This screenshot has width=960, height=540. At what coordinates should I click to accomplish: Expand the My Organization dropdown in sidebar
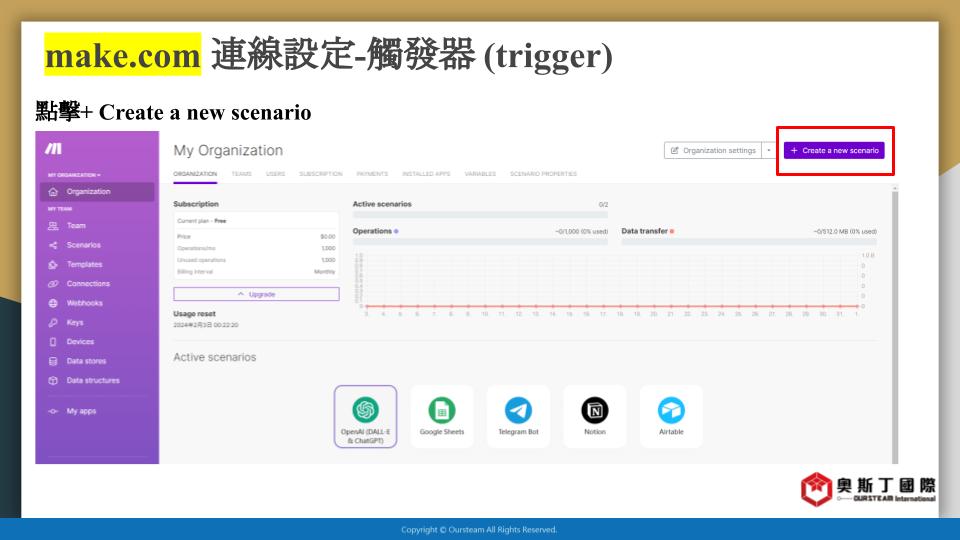pos(74,175)
